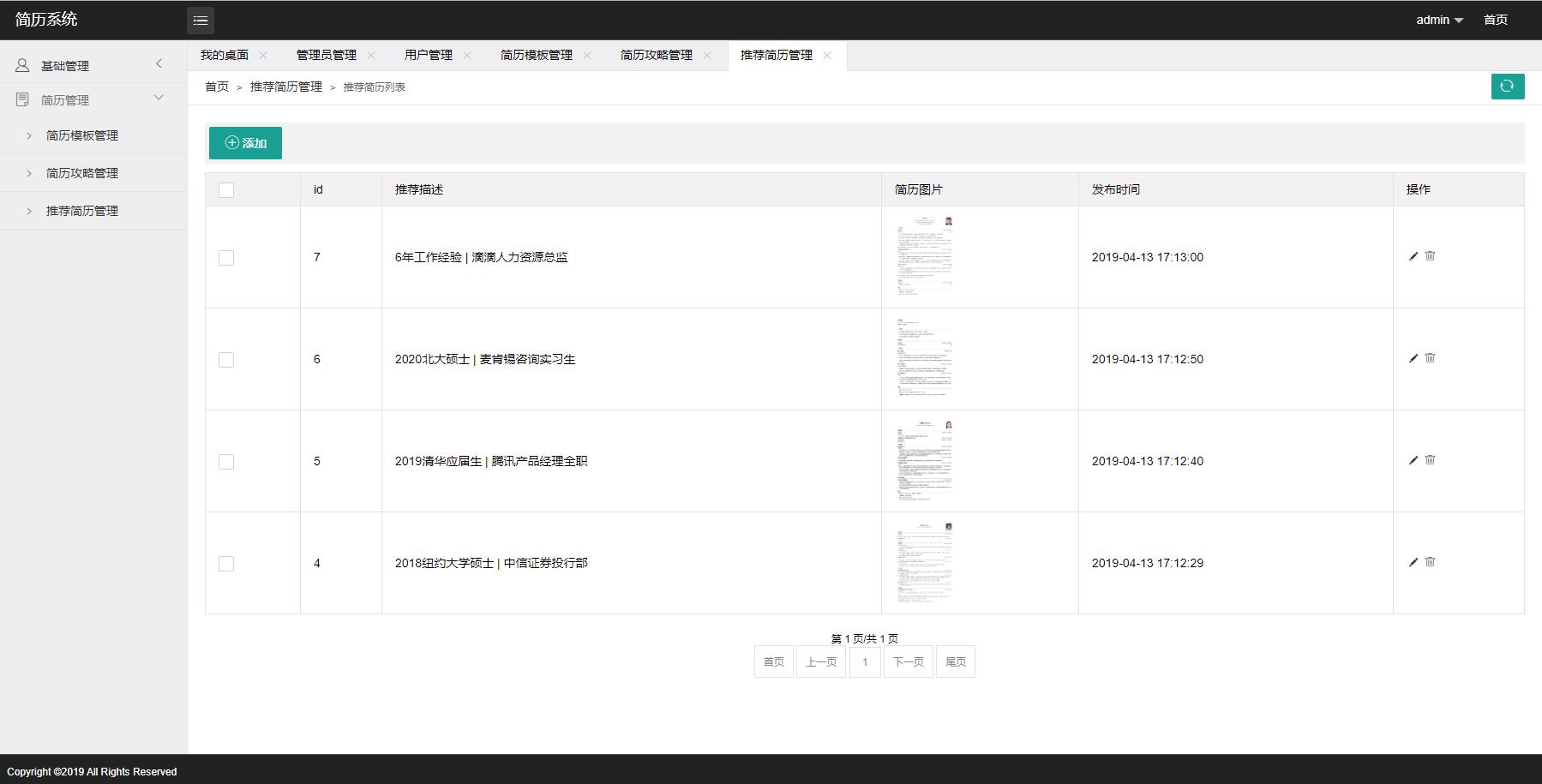Click 推荐简历管理 in the breadcrumb
1542x784 pixels.
(286, 87)
